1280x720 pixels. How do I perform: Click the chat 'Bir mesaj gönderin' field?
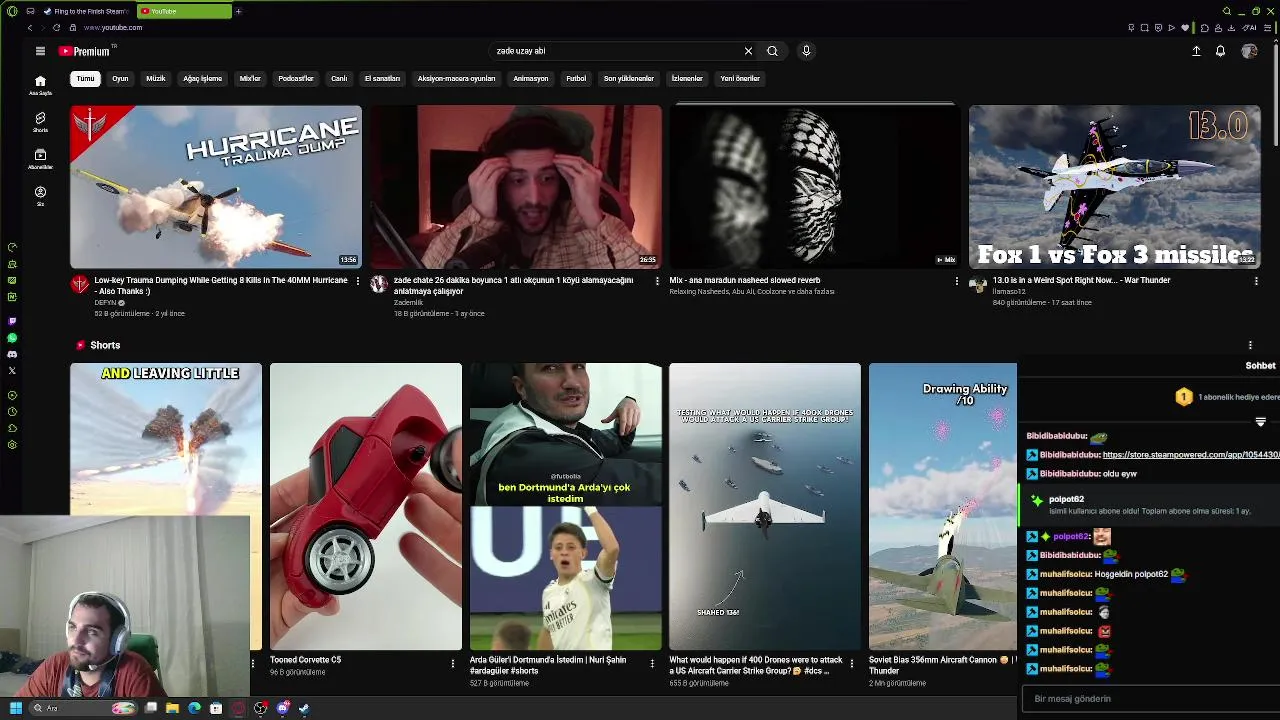pyautogui.click(x=1150, y=699)
